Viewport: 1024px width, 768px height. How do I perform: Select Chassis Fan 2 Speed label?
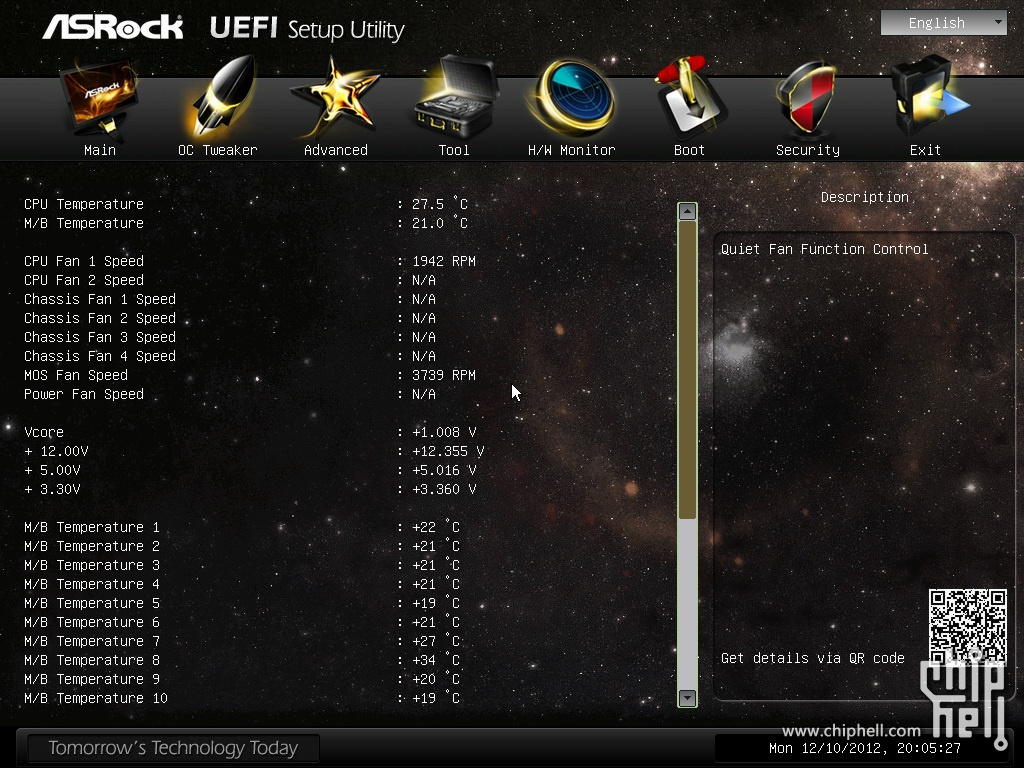(x=100, y=318)
